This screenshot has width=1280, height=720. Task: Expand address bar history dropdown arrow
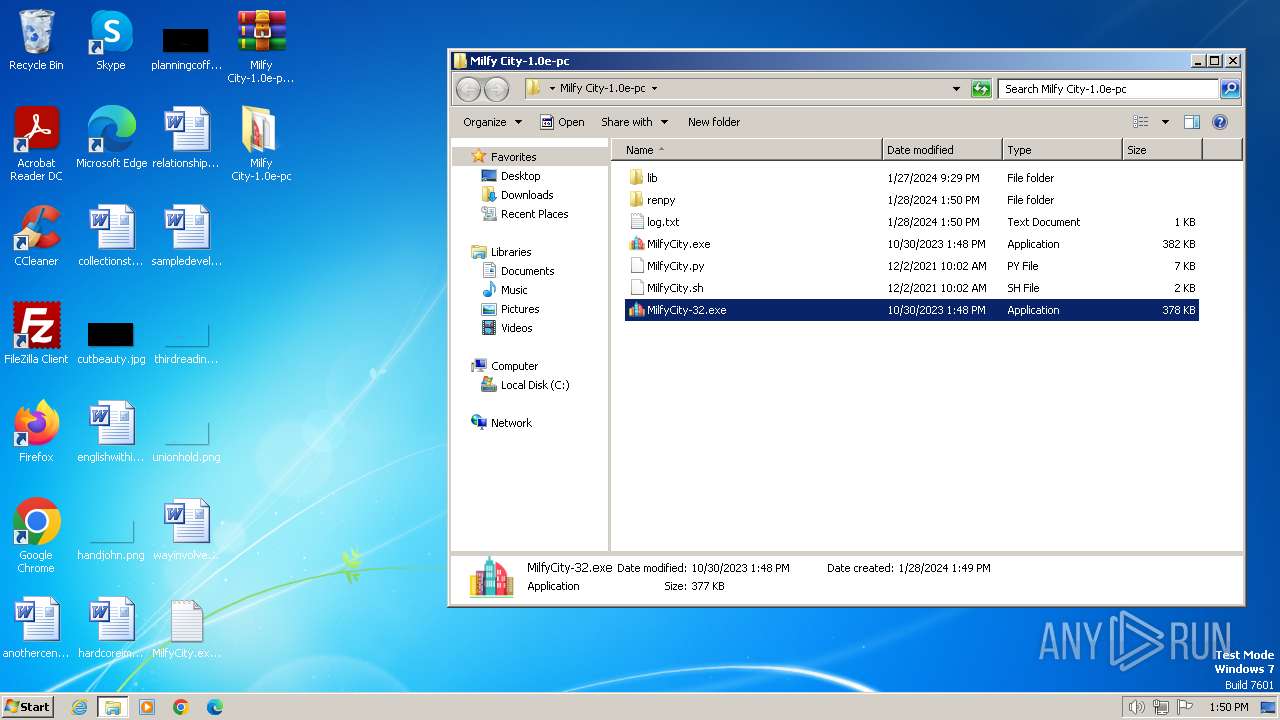tap(957, 89)
